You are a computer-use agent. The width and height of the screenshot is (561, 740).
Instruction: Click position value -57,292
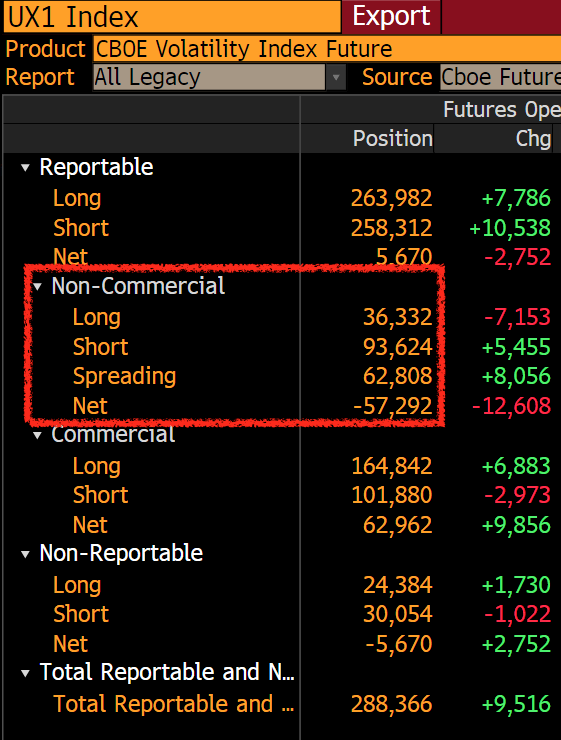click(393, 406)
